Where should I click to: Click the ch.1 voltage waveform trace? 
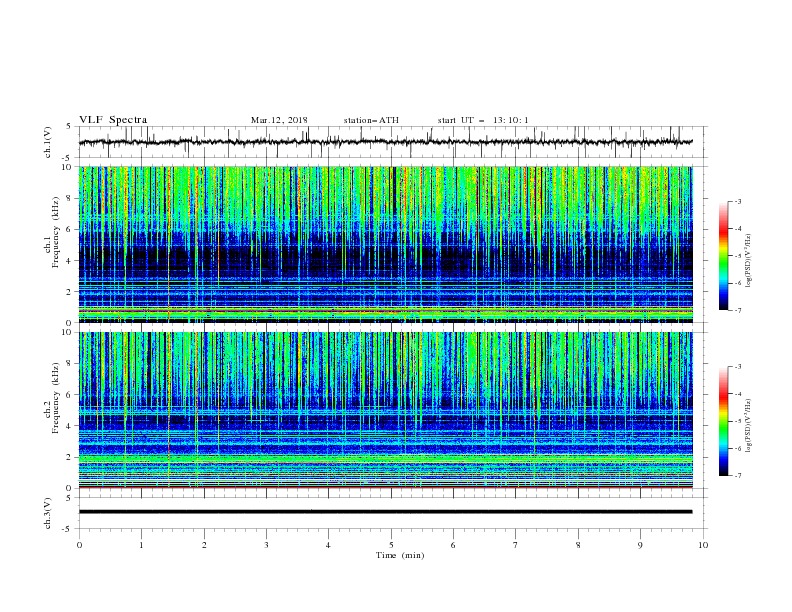pos(386,142)
